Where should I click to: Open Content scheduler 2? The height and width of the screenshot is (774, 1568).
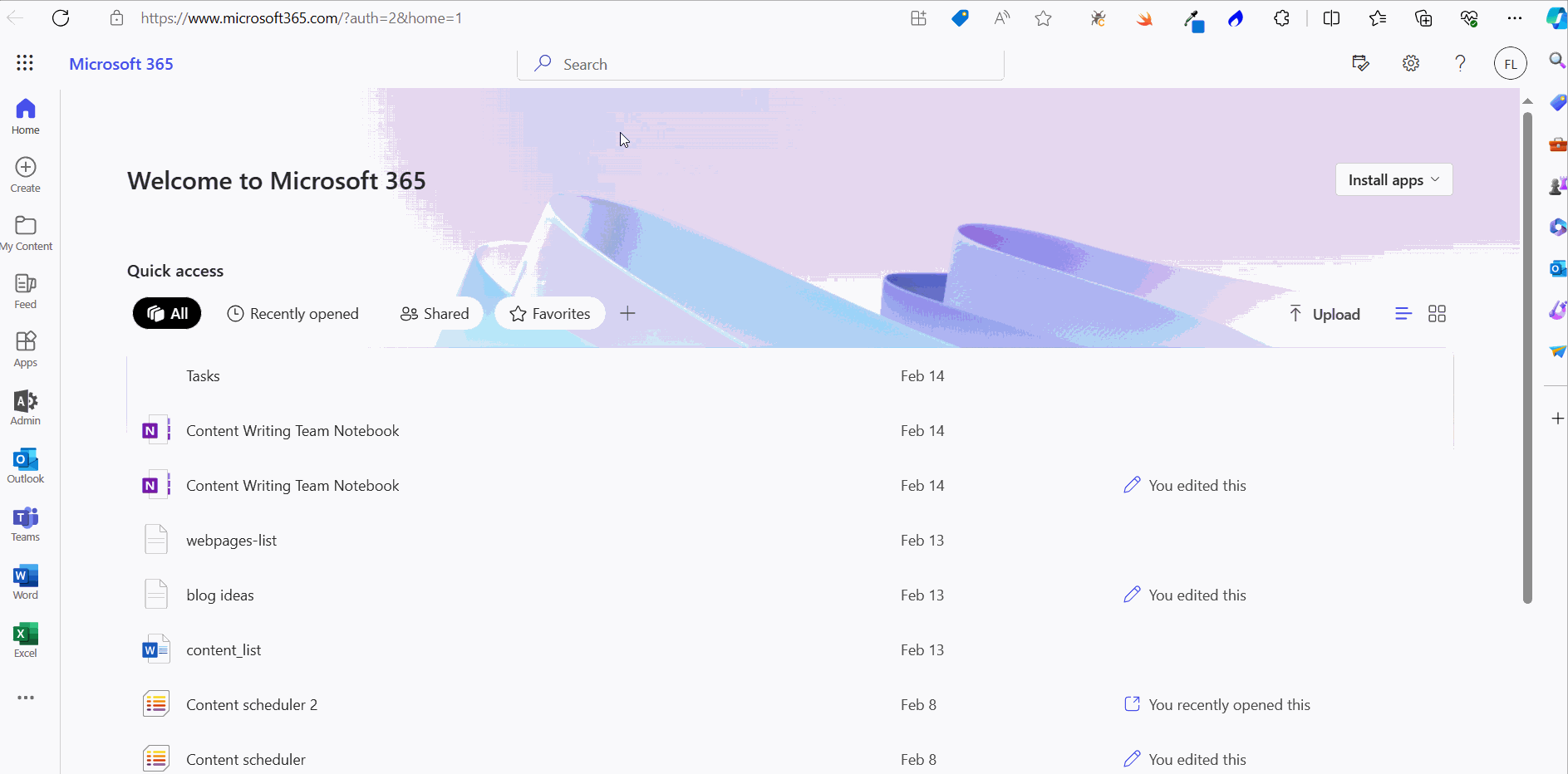252,703
